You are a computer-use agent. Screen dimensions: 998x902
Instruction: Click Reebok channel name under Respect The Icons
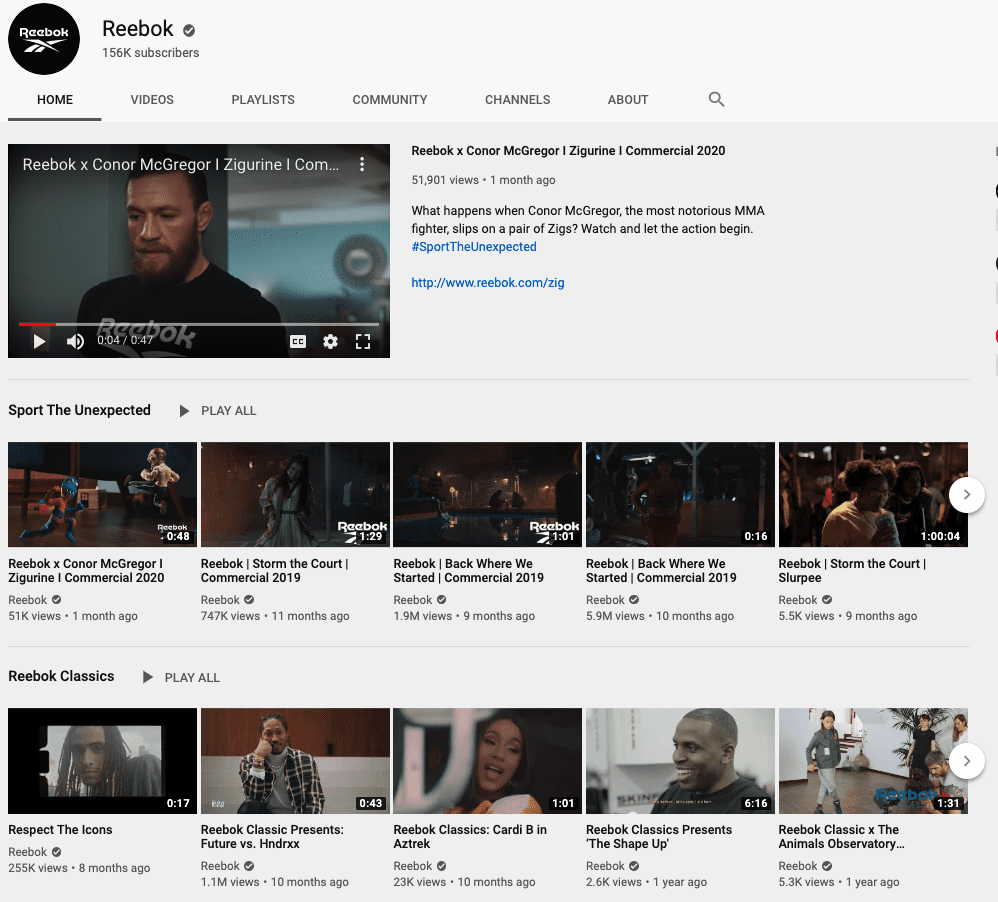(x=27, y=852)
